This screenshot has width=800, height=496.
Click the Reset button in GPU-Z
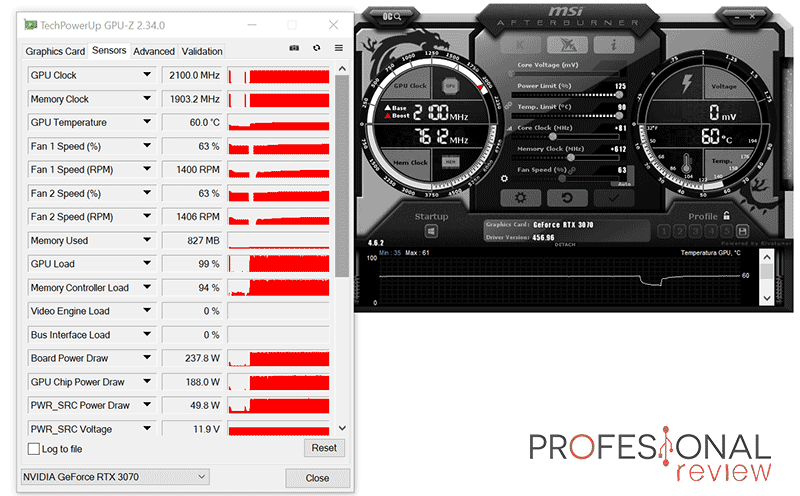[x=324, y=448]
